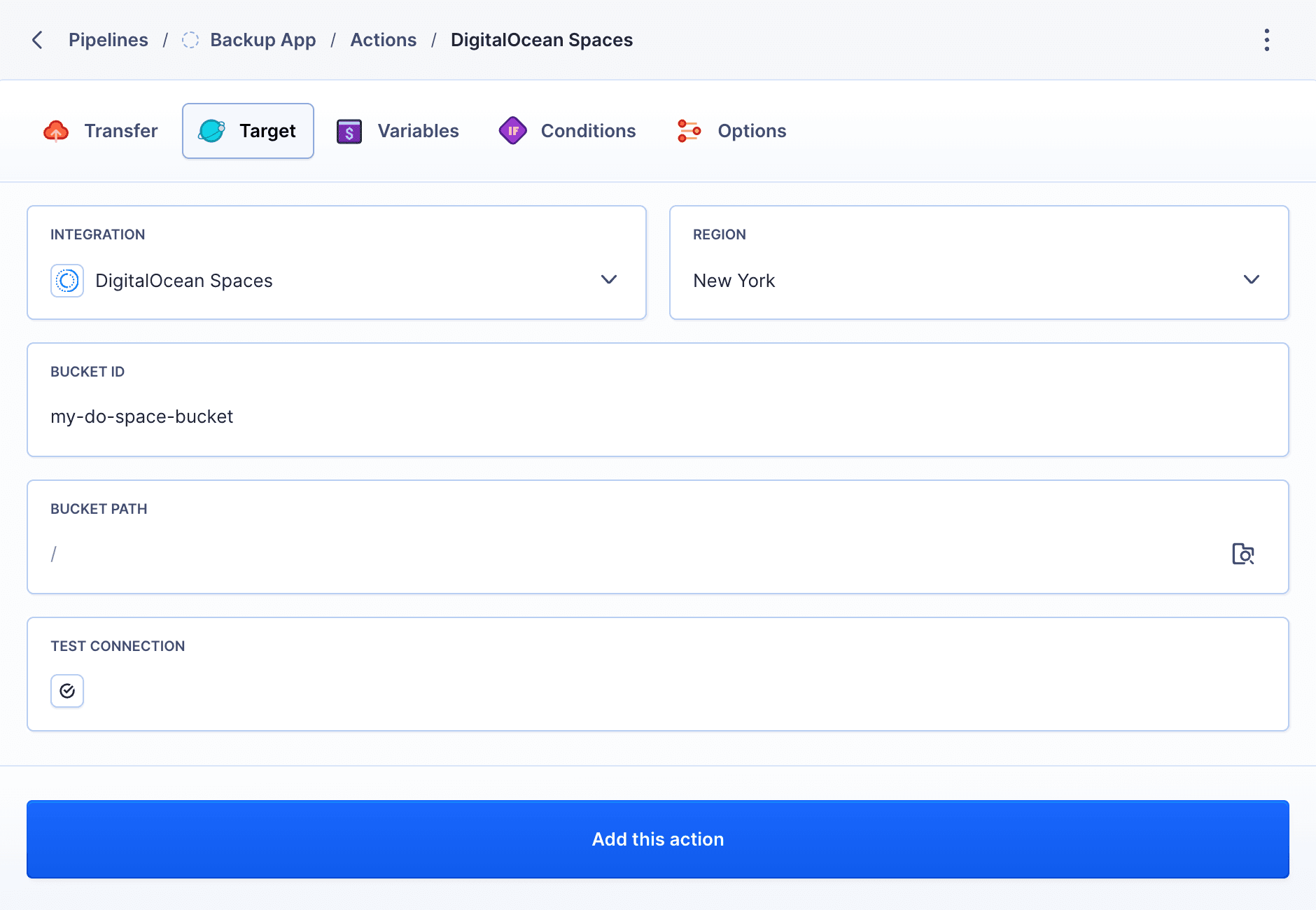Switch to the Target tab
Image resolution: width=1316 pixels, height=910 pixels.
pyautogui.click(x=248, y=130)
